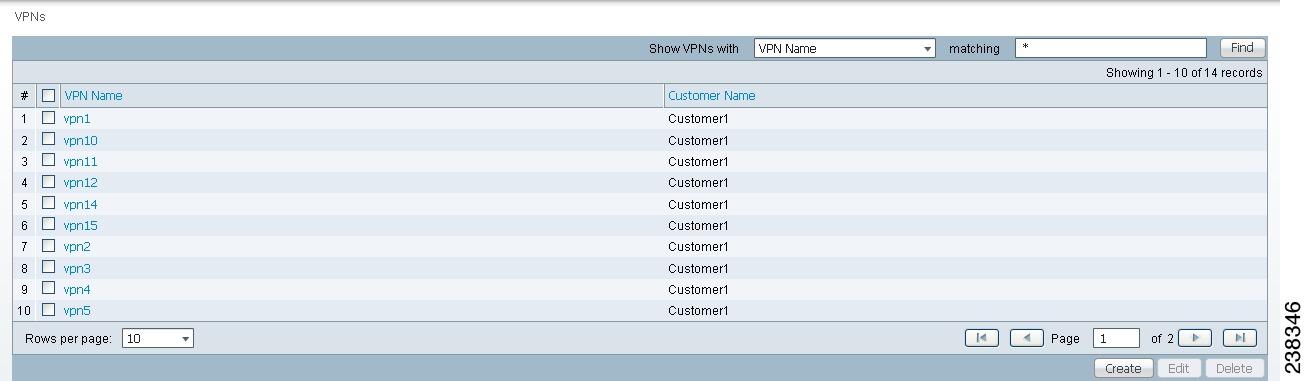Viewport: 1306px width, 381px height.
Task: Open the vpn11 link
Action: [81, 161]
